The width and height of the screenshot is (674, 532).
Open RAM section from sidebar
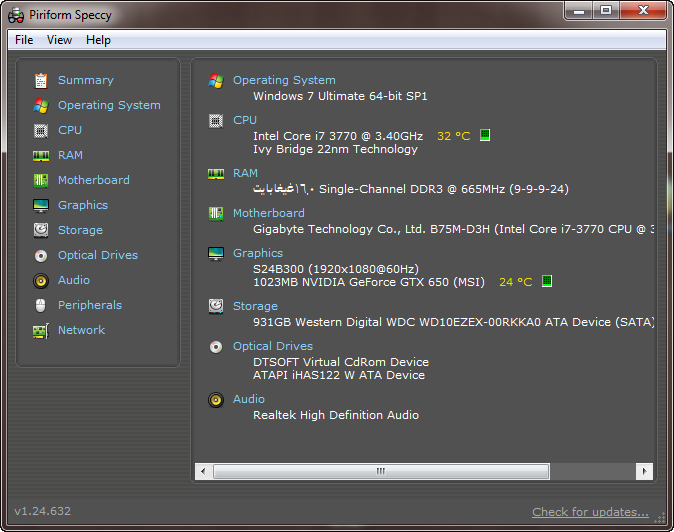coord(70,155)
